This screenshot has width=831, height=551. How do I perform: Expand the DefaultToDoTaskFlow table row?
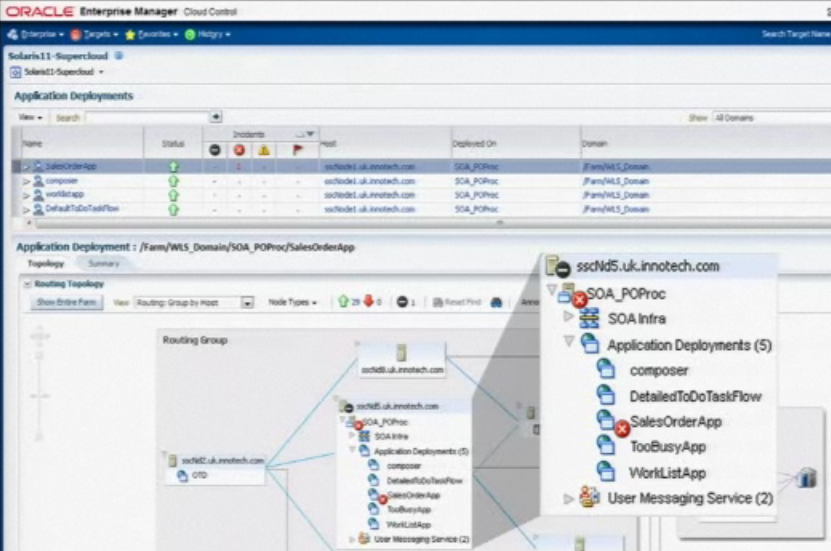(26, 209)
